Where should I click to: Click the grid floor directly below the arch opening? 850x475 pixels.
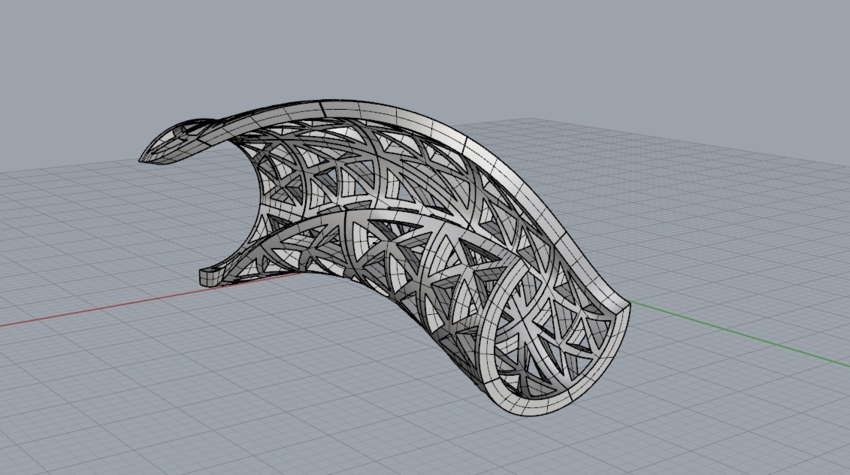[x=330, y=330]
